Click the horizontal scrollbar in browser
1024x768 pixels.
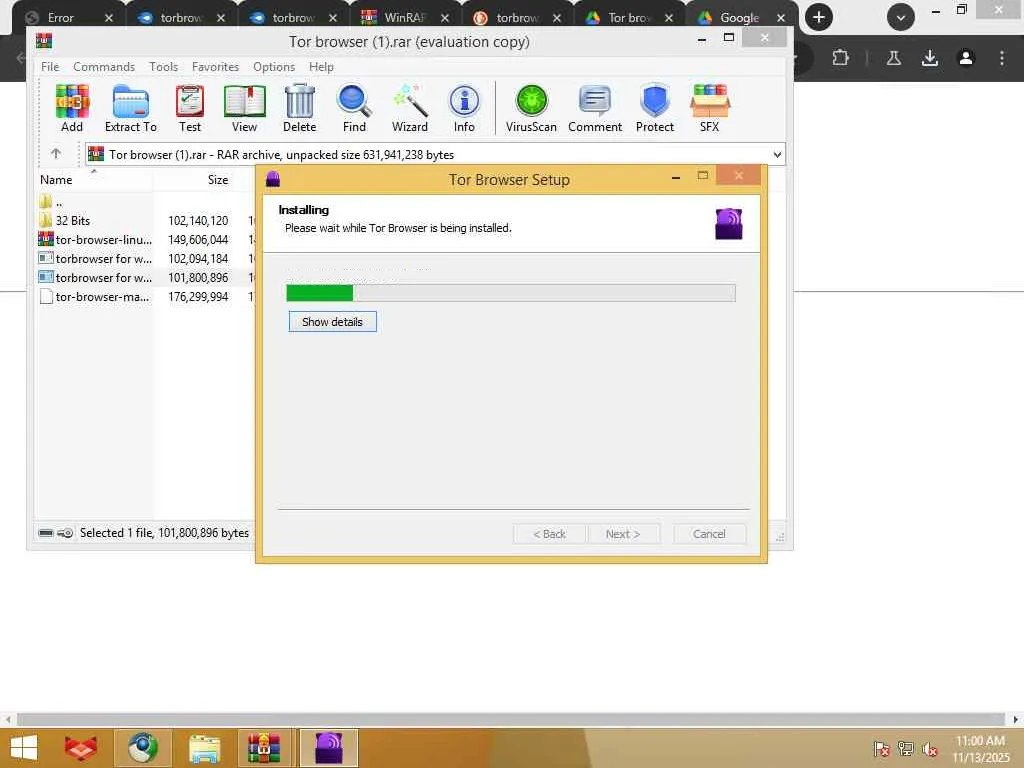click(510, 719)
